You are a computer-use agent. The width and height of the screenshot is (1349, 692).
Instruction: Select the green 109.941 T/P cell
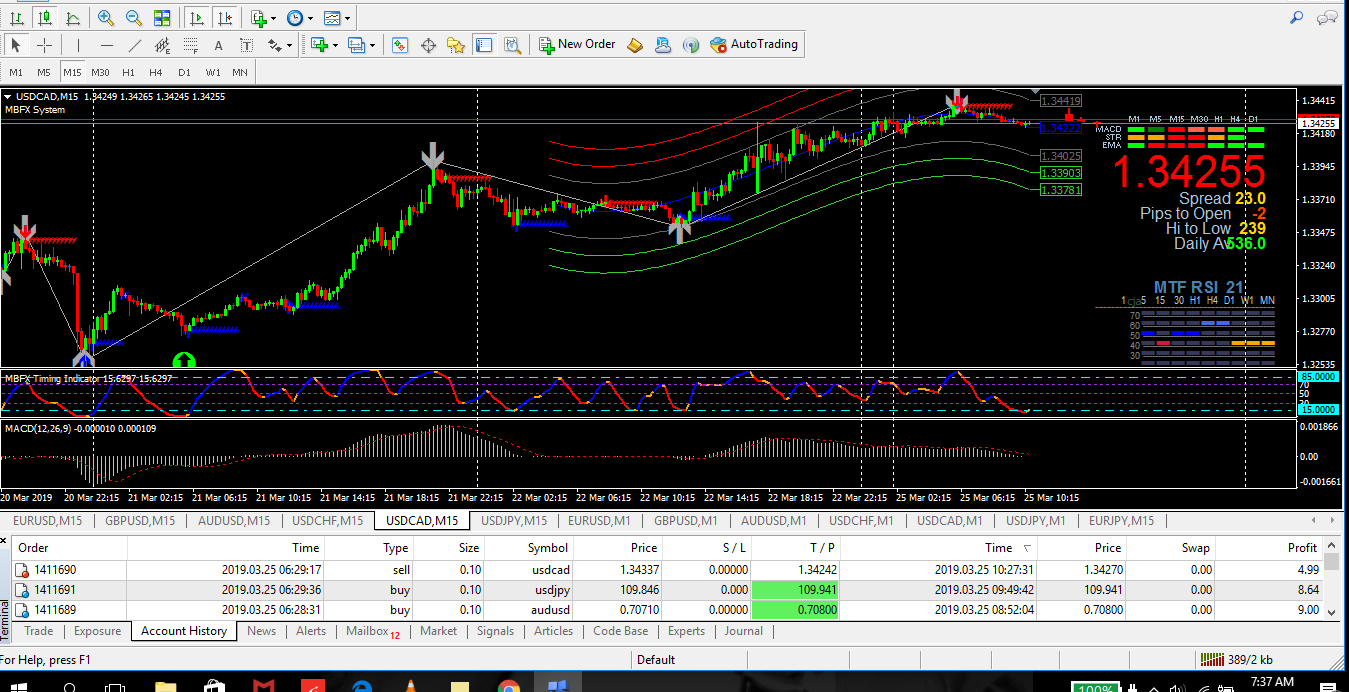794,590
